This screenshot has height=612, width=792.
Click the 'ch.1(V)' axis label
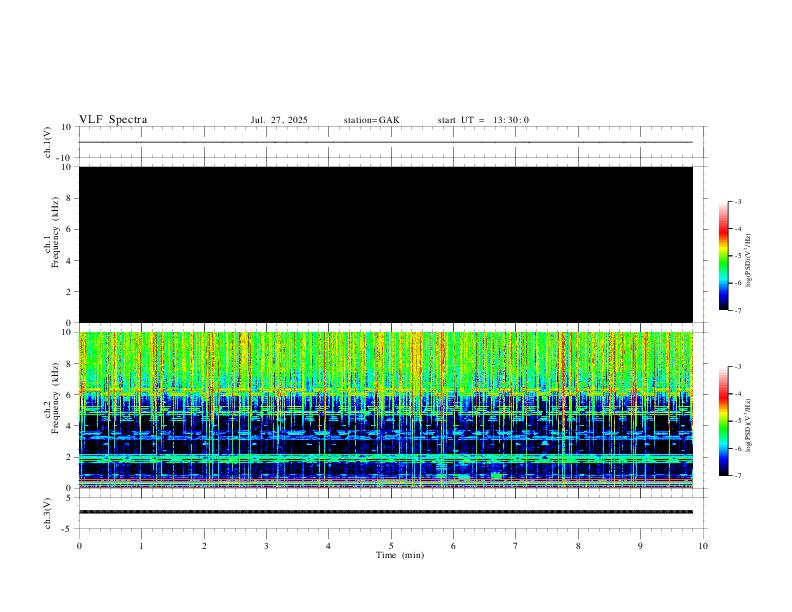48,142
